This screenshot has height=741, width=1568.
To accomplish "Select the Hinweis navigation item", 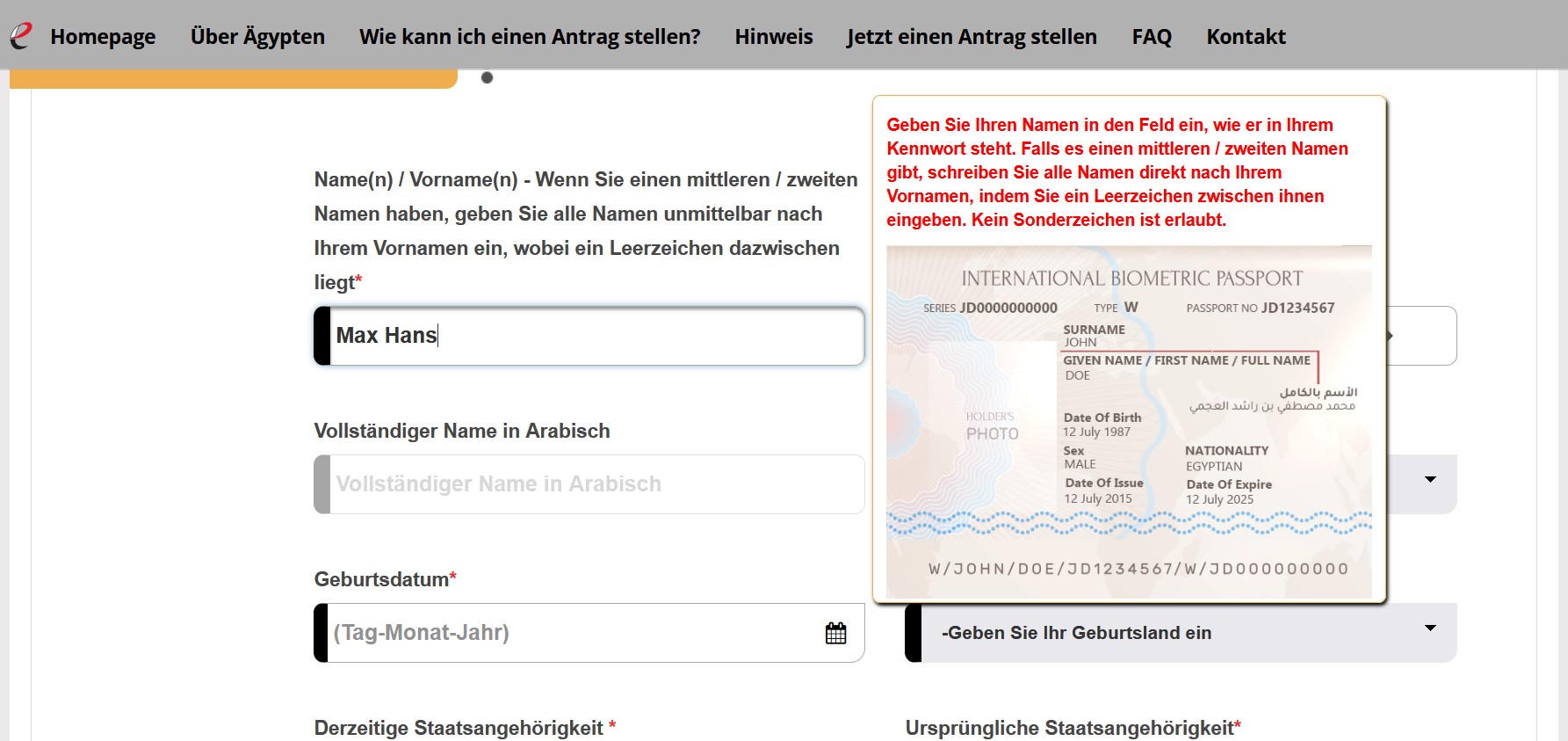I will (773, 37).
